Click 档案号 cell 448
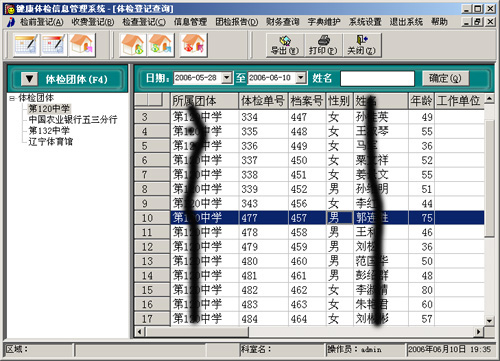500x361 pixels. (307, 131)
